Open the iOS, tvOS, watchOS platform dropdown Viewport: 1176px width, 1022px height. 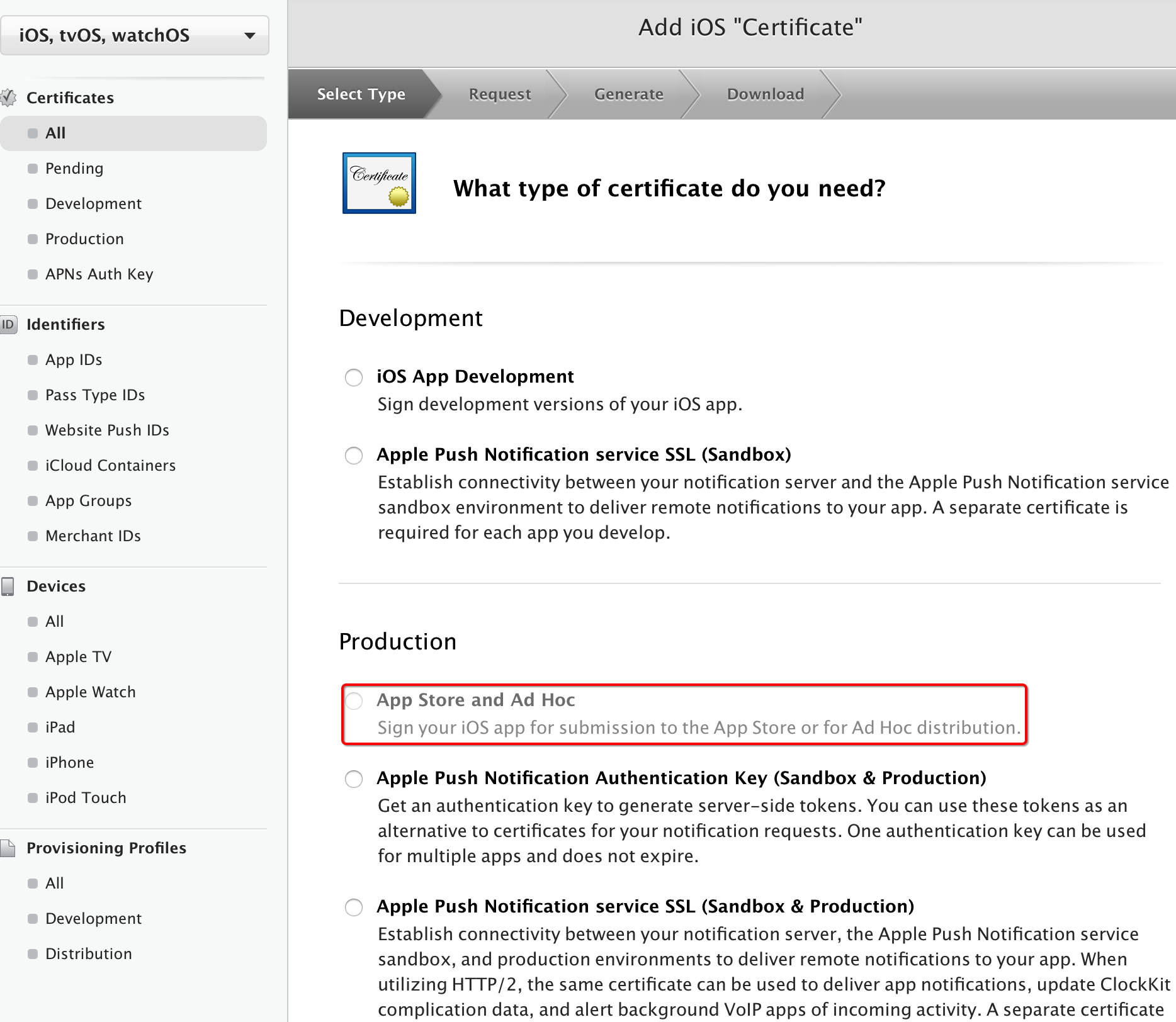134,35
